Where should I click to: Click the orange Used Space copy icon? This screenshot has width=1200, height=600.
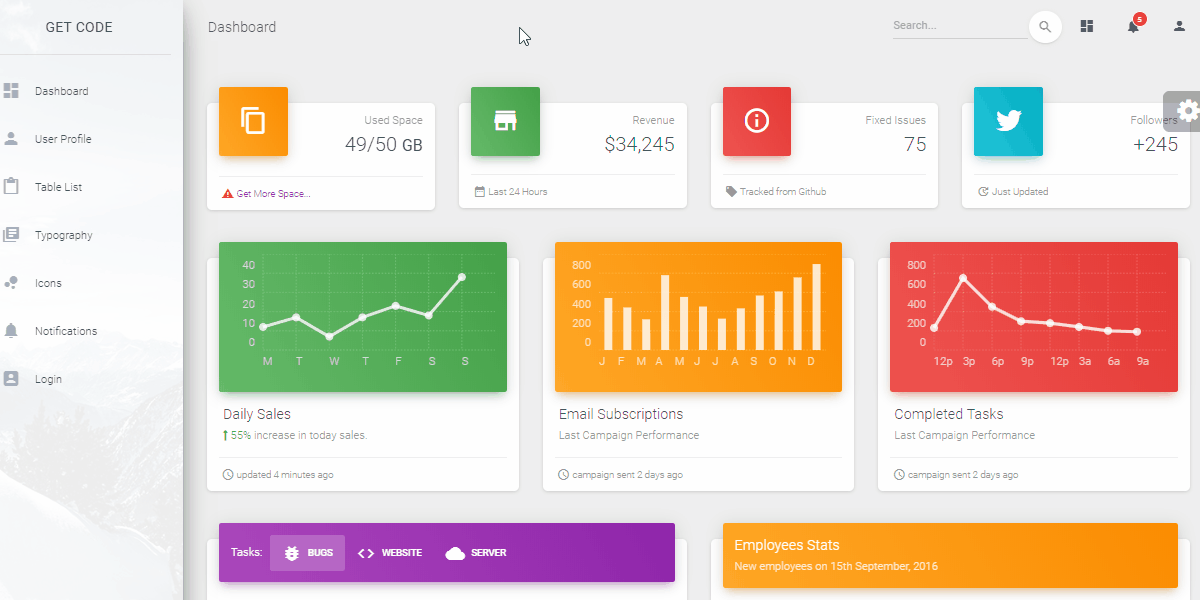point(253,121)
